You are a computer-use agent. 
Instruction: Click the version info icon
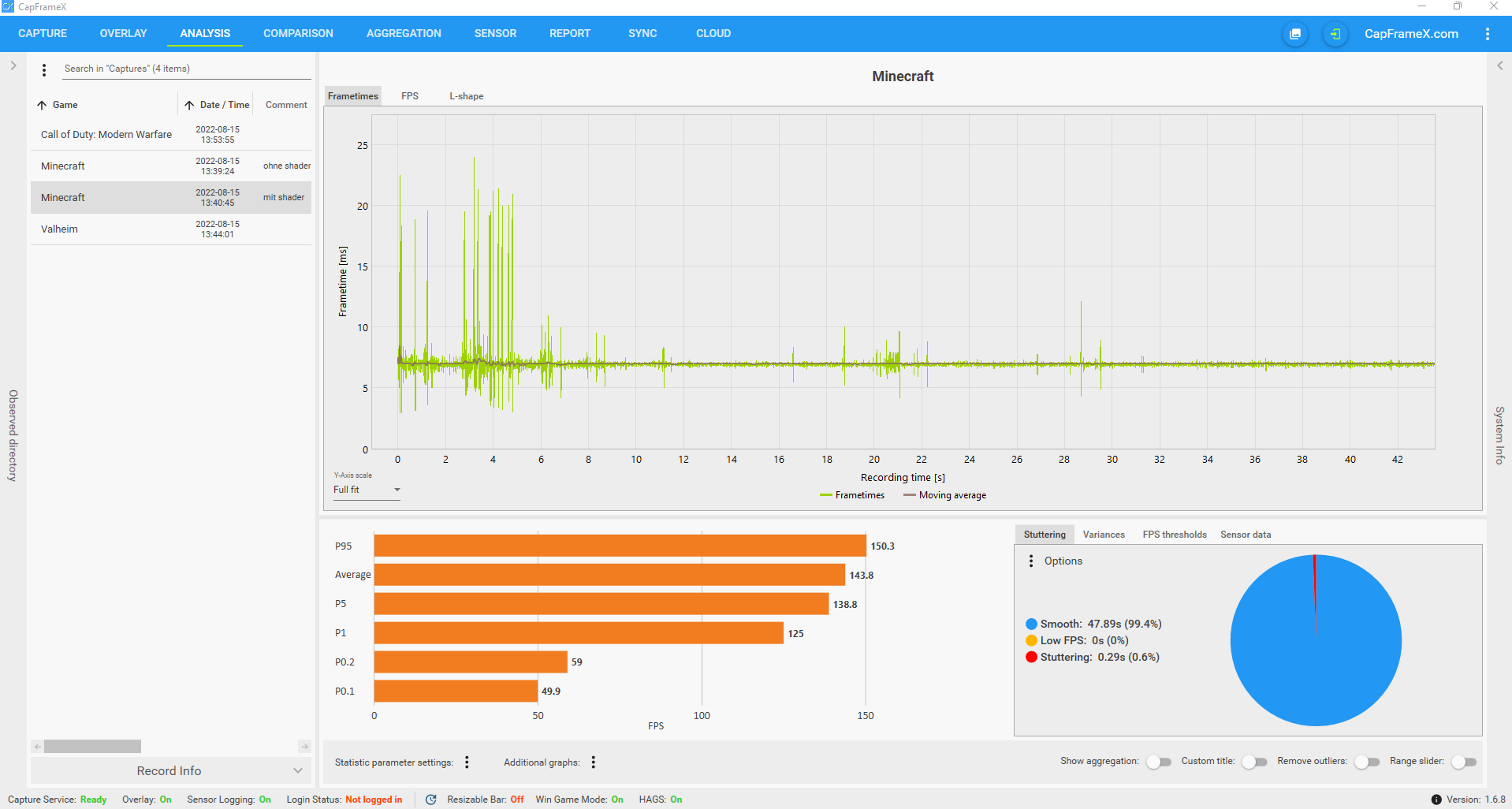click(x=1436, y=800)
